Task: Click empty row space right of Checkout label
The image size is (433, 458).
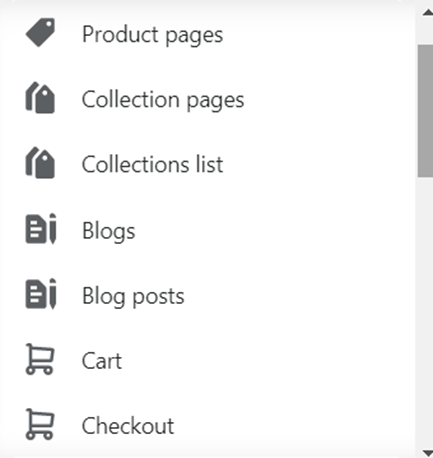Action: click(293, 426)
